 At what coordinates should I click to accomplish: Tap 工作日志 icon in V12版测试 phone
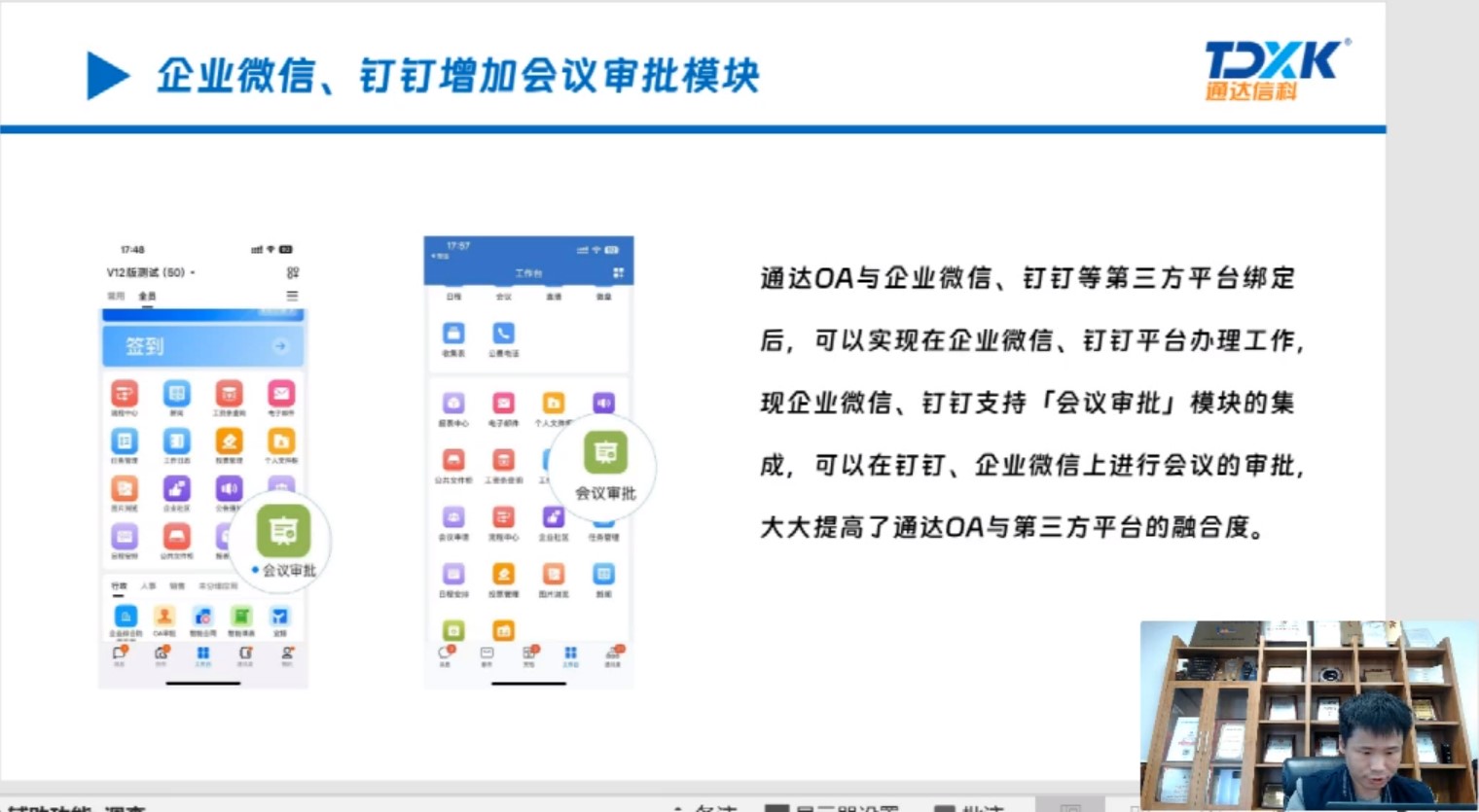pyautogui.click(x=176, y=441)
